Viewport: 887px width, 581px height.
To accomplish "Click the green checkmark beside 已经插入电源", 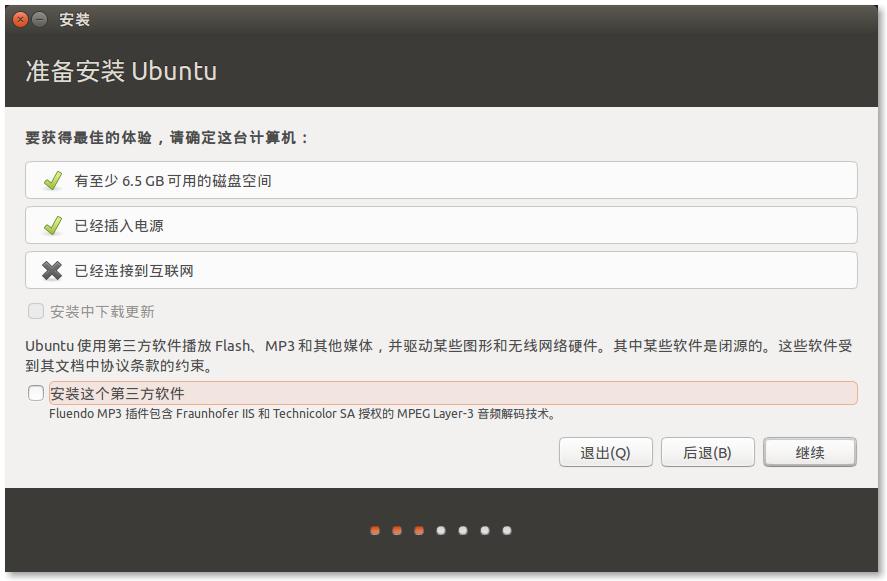I will click(x=52, y=226).
